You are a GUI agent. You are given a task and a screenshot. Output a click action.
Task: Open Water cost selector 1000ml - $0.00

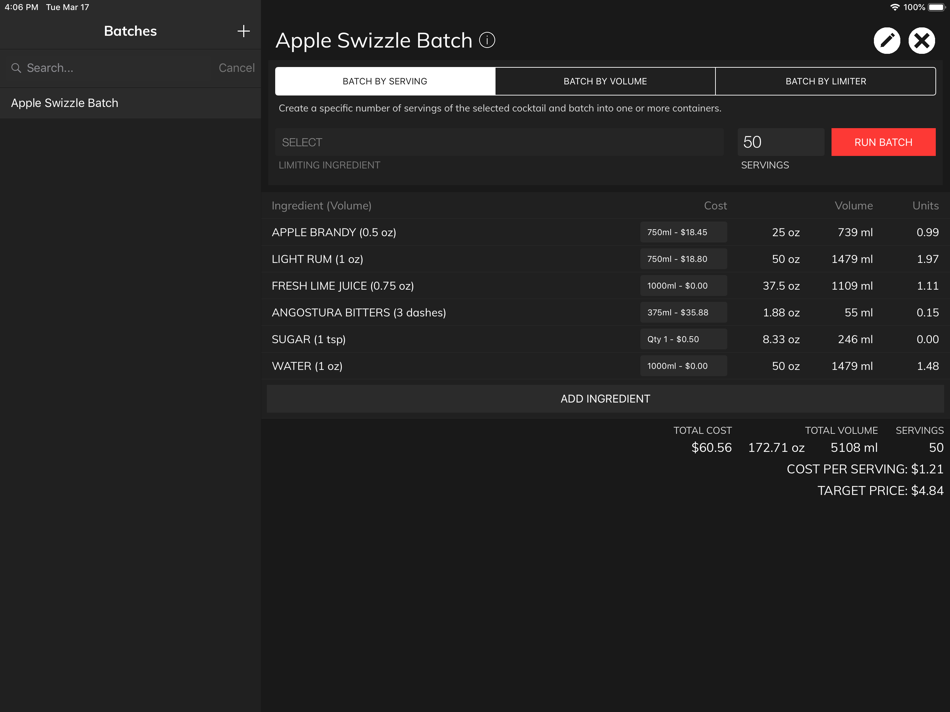point(683,365)
